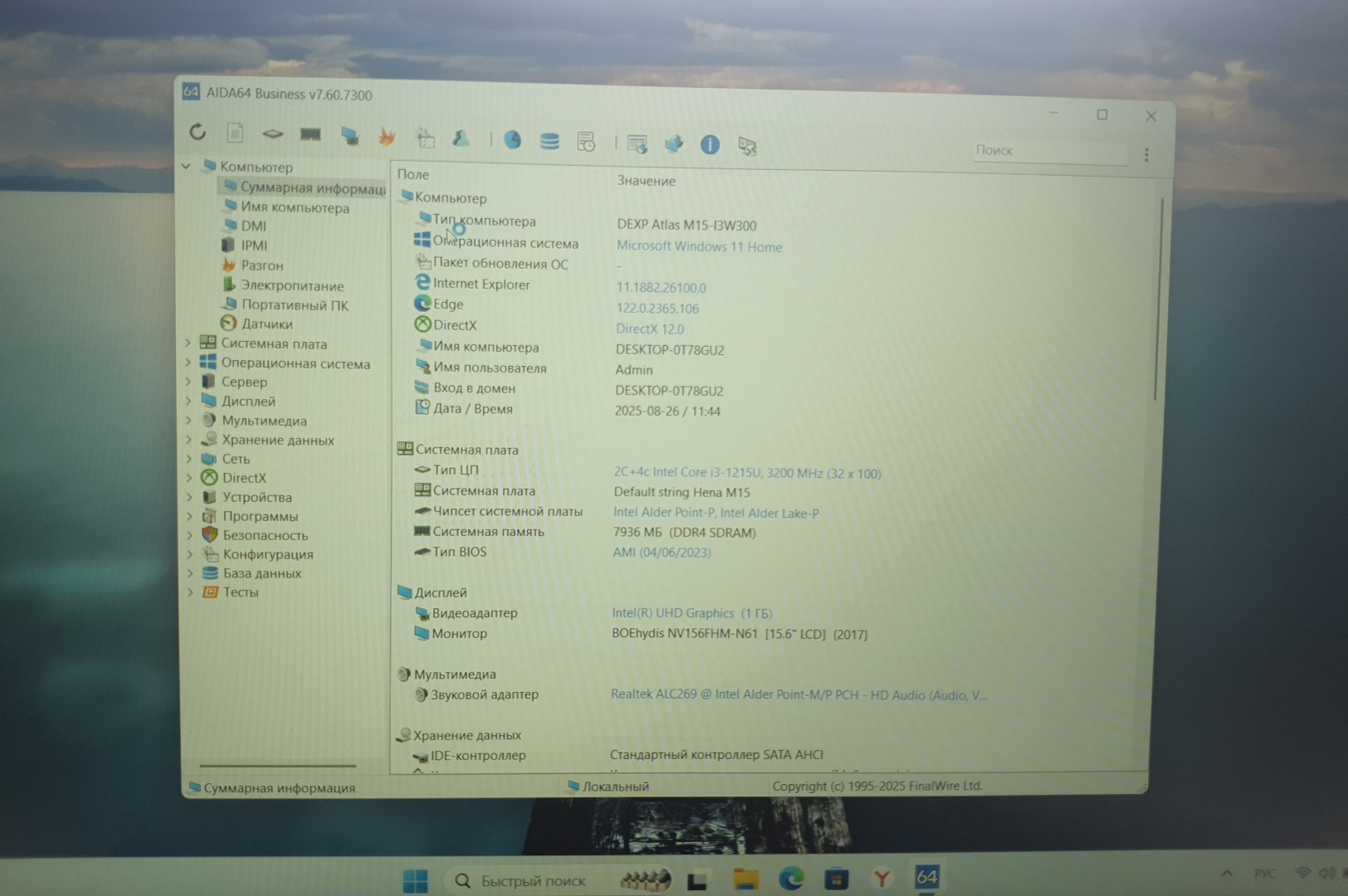Click the CPU chip toolbar icon
The height and width of the screenshot is (896, 1348).
(x=272, y=134)
